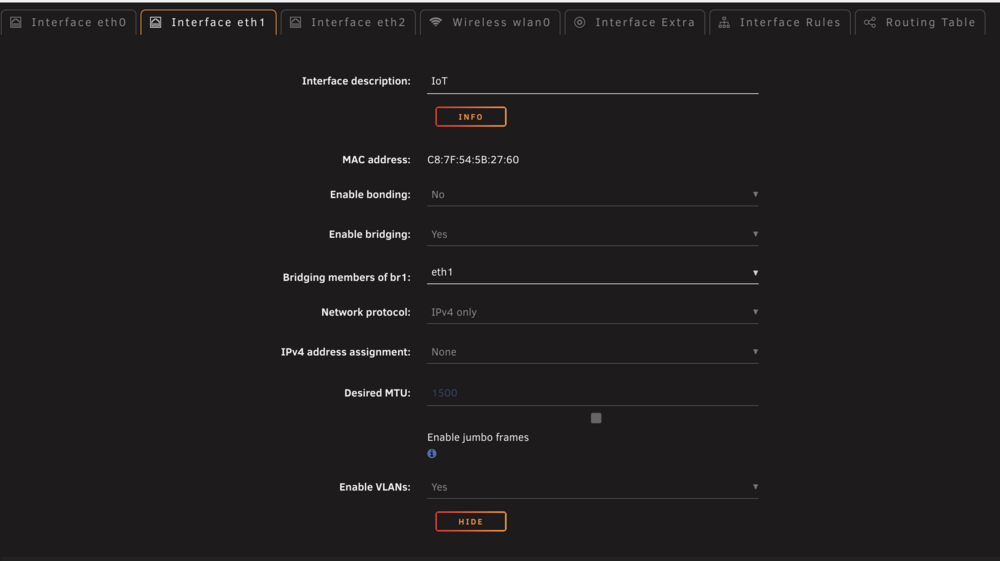Click the Routing Table share icon
This screenshot has width=1000, height=561.
870,22
